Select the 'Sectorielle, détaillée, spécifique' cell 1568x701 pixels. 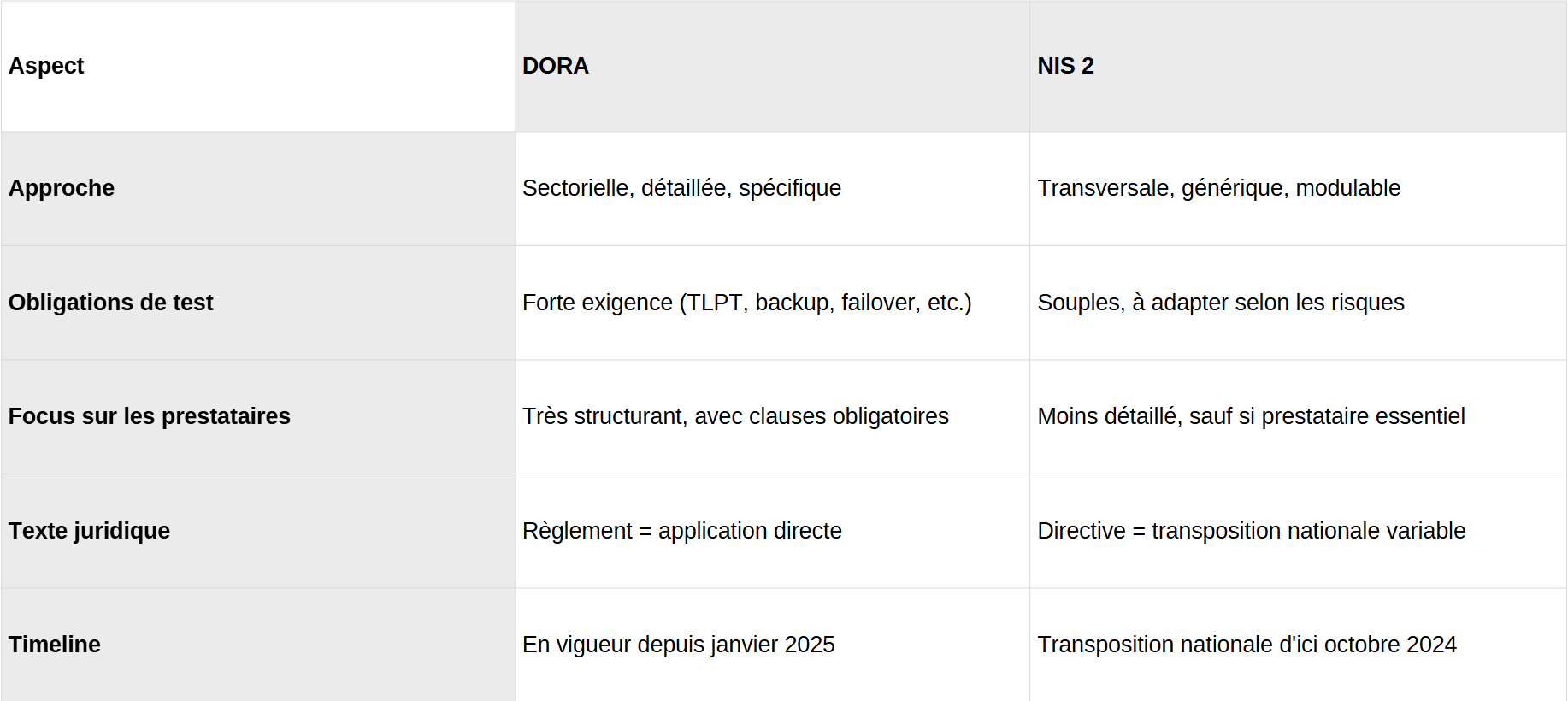(681, 188)
